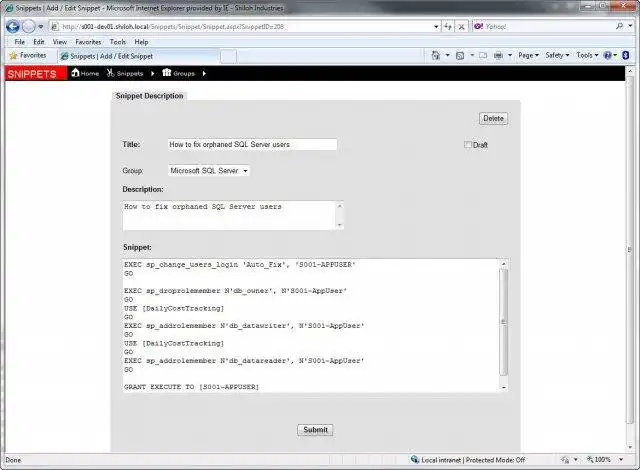This screenshot has height=470, width=640.
Task: Open the View menu
Action: [60, 42]
